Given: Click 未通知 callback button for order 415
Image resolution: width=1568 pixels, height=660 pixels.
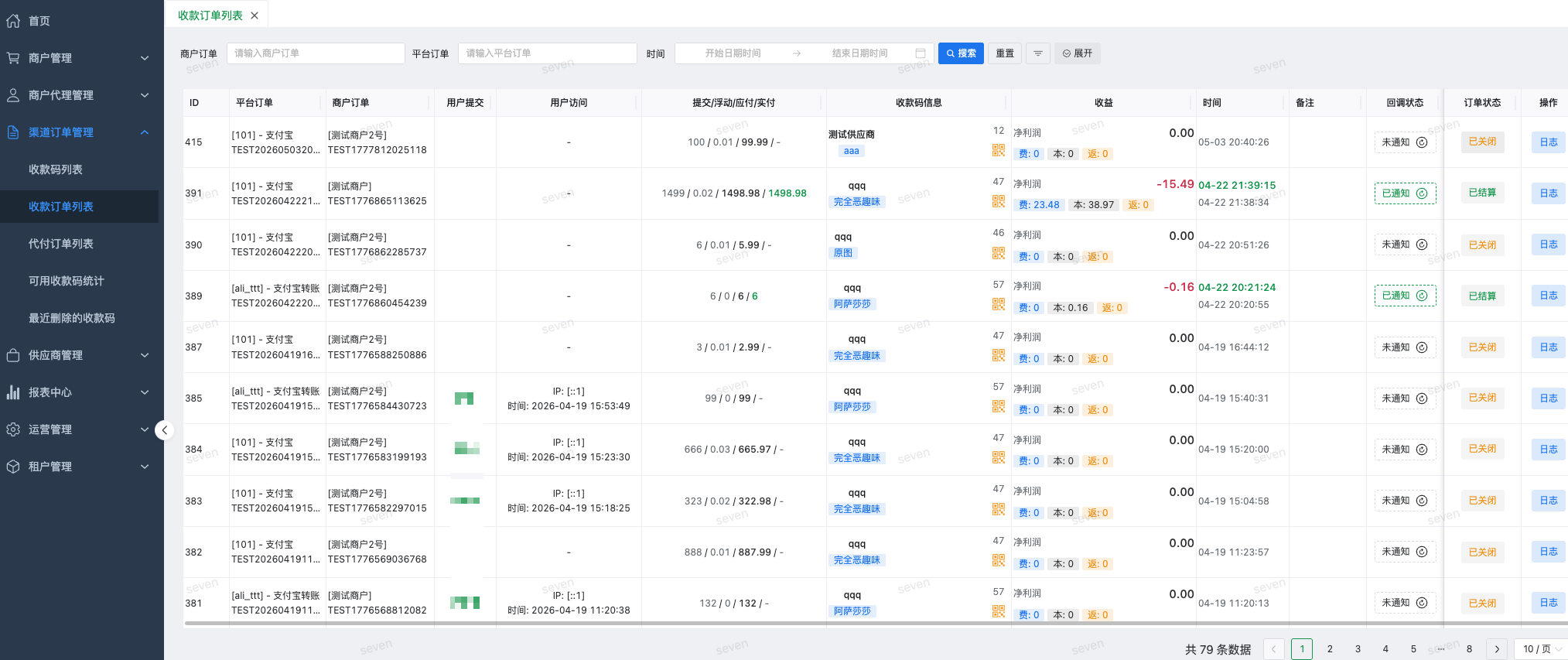Looking at the screenshot, I should (1405, 142).
